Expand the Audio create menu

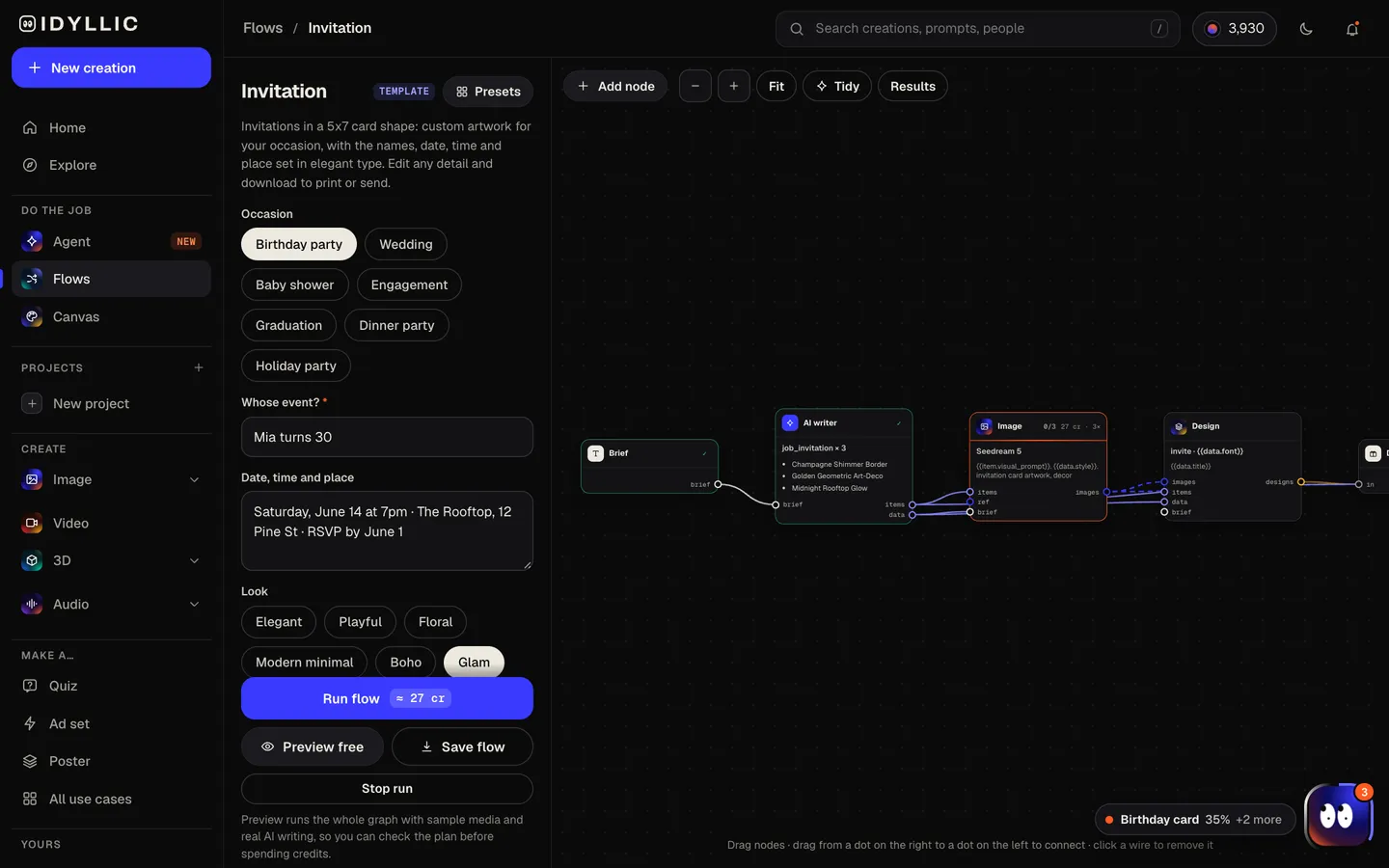pos(194,604)
